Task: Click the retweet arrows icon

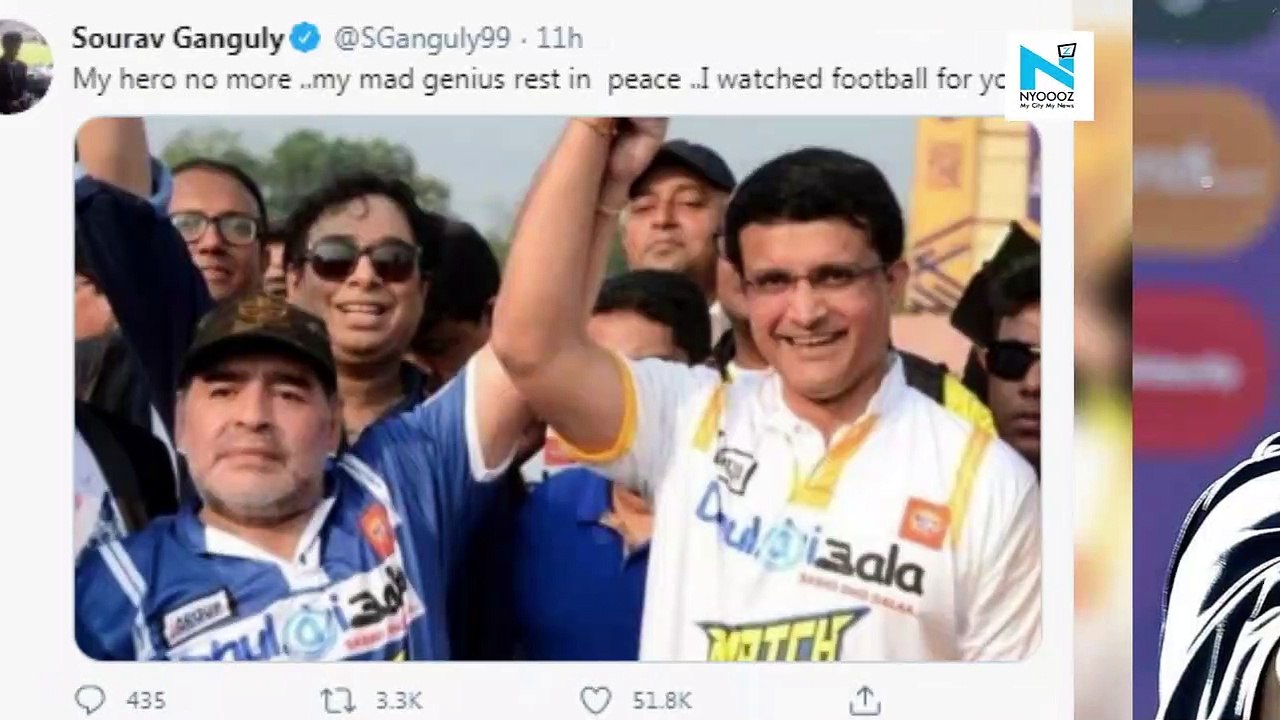Action: click(338, 700)
